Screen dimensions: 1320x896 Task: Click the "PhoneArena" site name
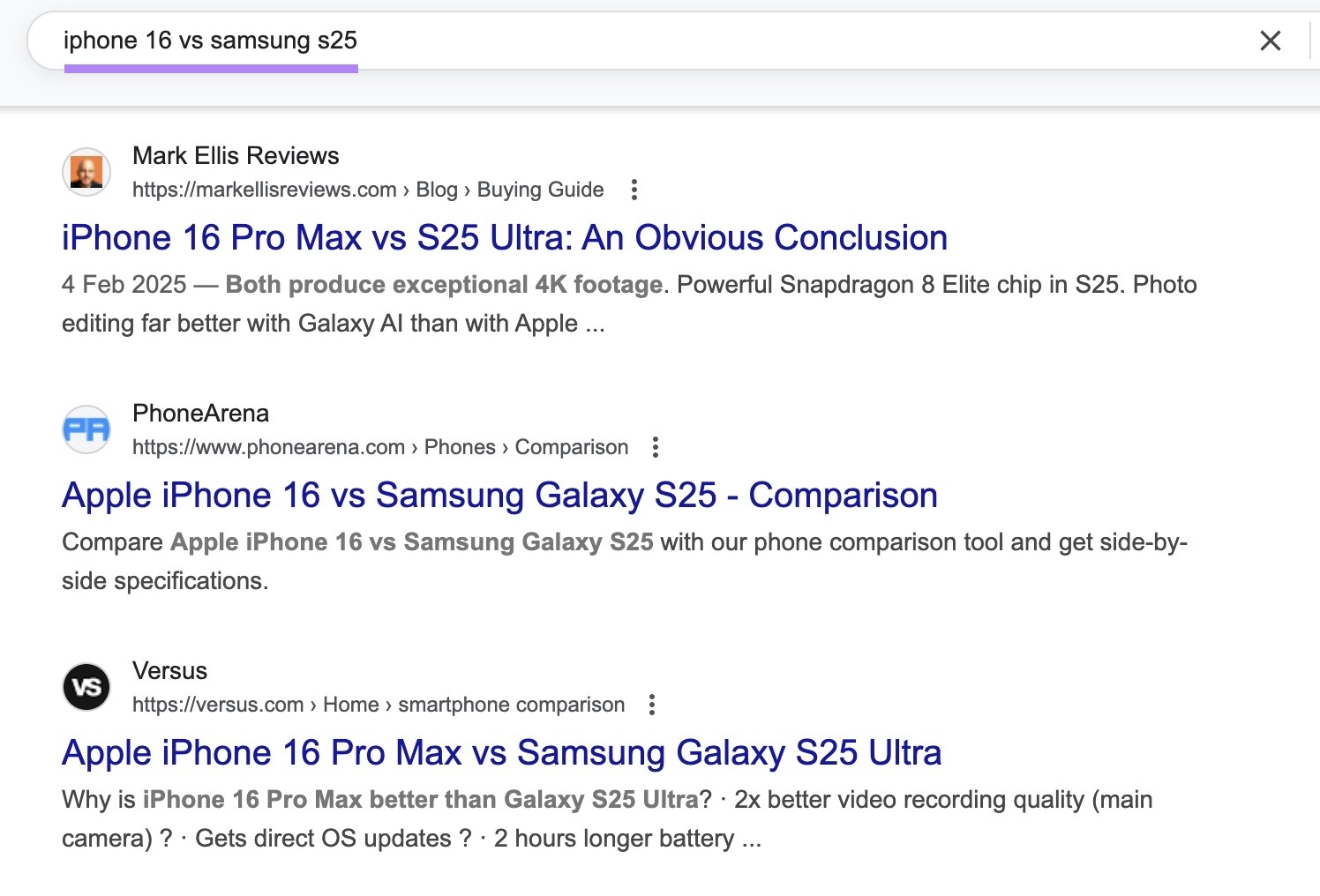[202, 413]
